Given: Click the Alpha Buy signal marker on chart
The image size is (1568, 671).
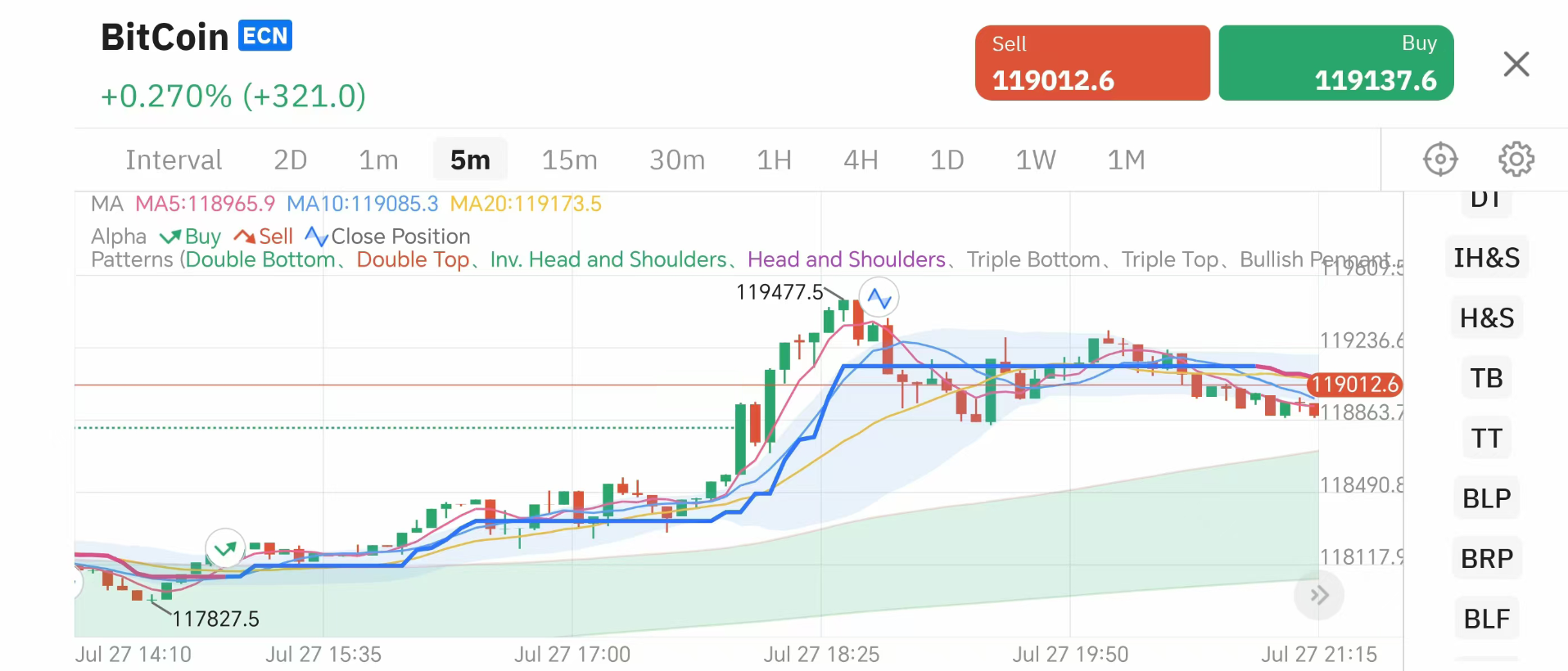Looking at the screenshot, I should click(x=225, y=549).
